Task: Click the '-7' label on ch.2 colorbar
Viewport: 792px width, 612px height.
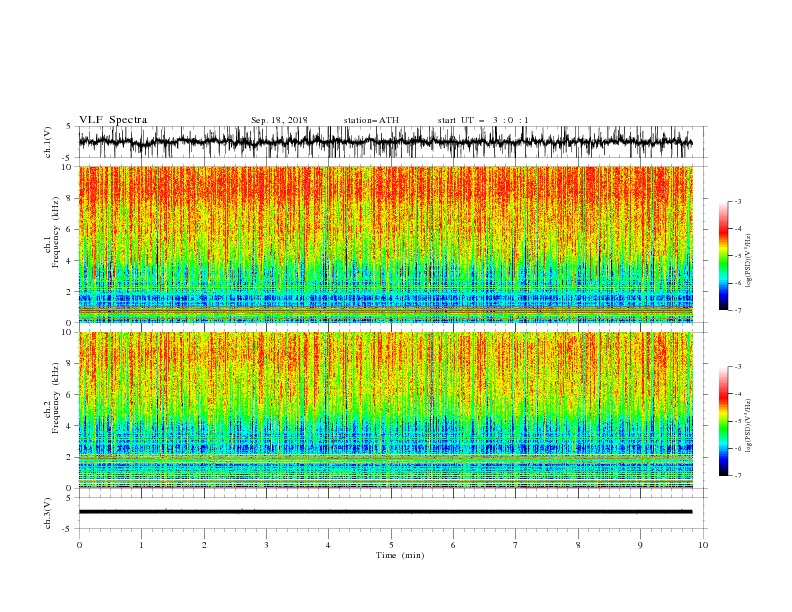Action: point(737,476)
